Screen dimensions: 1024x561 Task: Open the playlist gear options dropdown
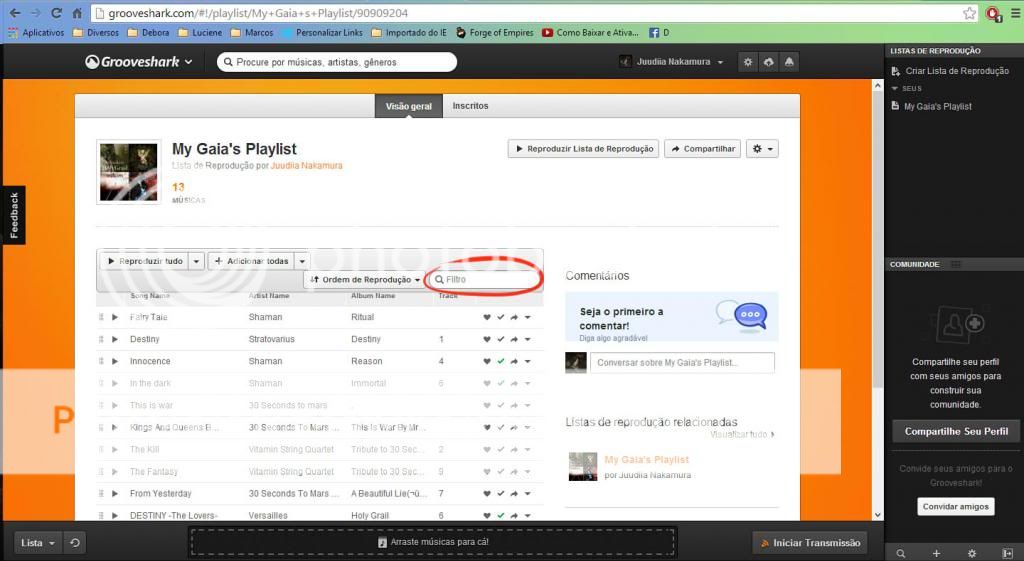click(x=763, y=149)
